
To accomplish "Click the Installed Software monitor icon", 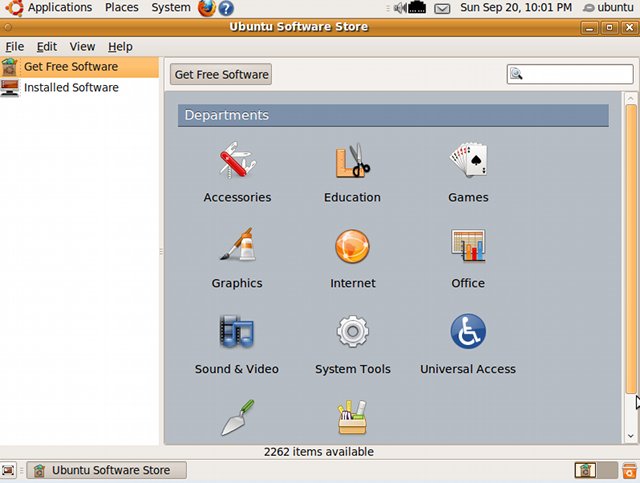I will [10, 87].
